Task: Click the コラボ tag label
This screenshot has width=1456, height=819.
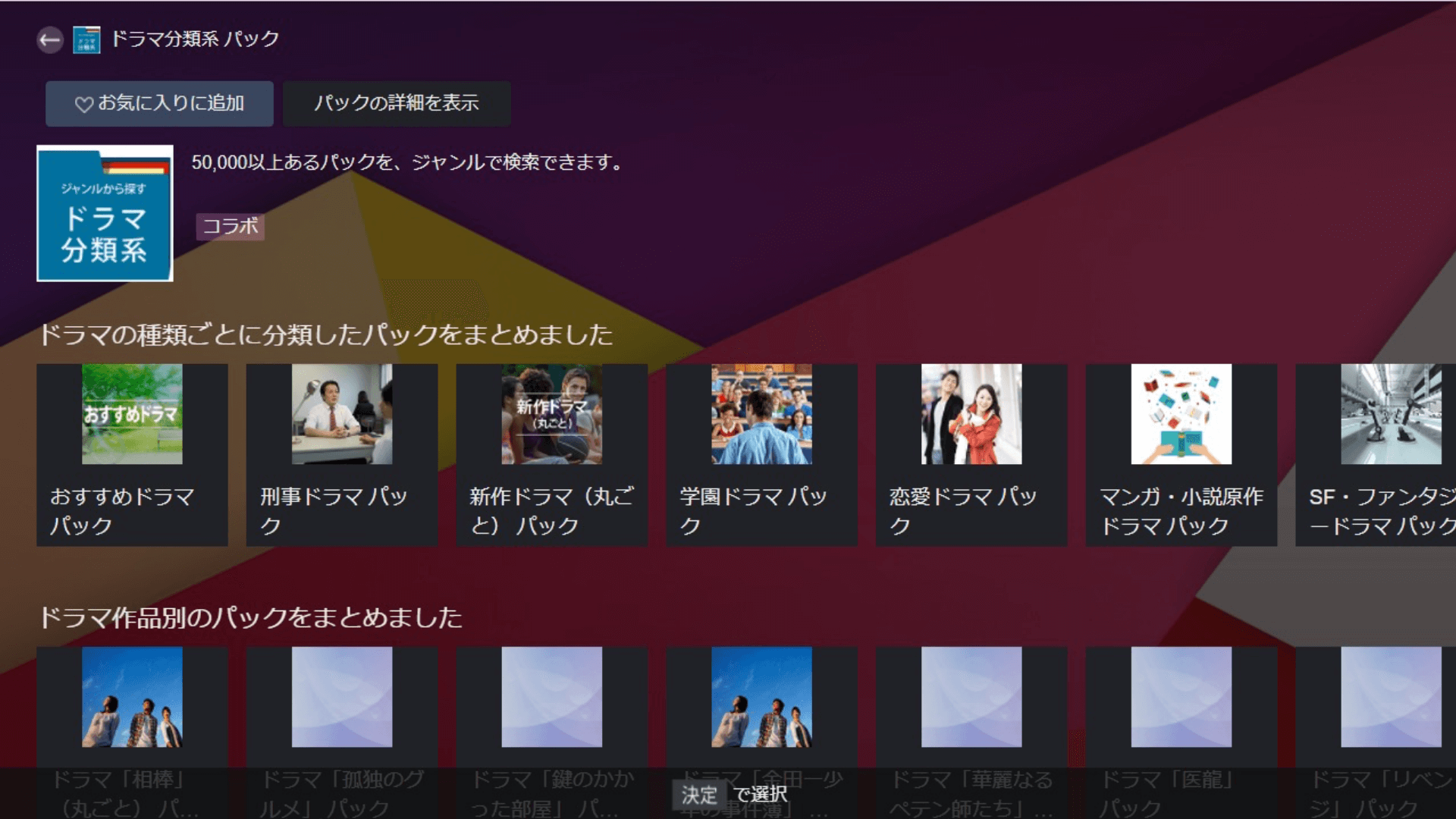Action: 230,226
